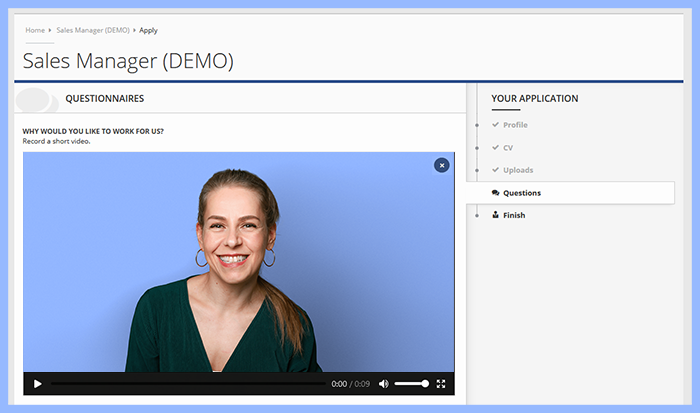Open Sales Manager (DEMO) breadcrumb link
This screenshot has width=700, height=413.
(x=93, y=30)
